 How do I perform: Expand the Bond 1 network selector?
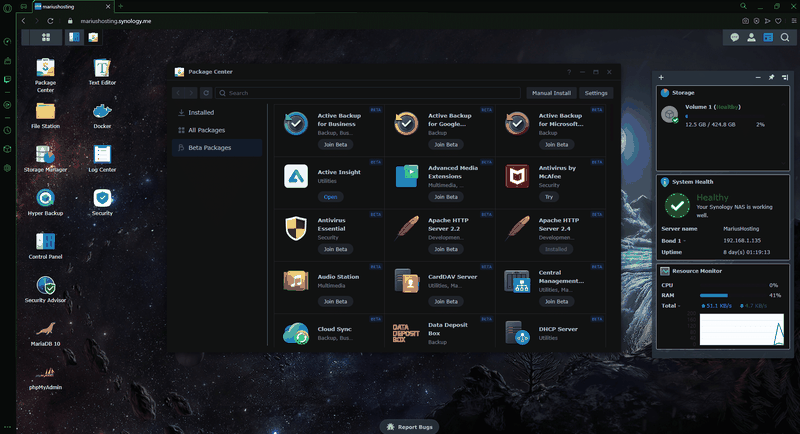pyautogui.click(x=684, y=241)
